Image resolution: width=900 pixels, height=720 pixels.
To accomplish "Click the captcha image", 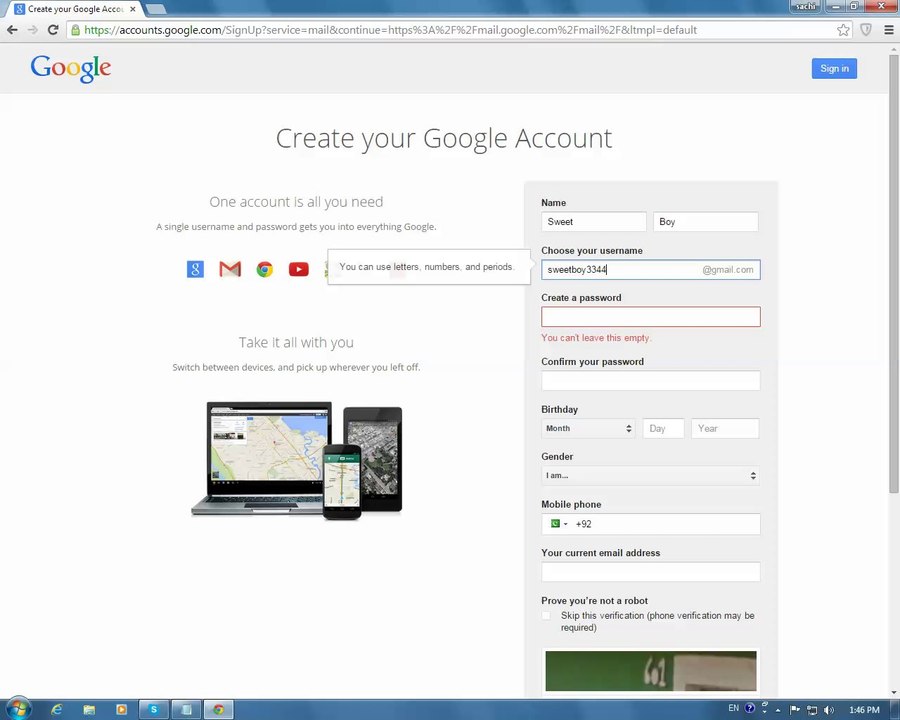I will click(650, 671).
